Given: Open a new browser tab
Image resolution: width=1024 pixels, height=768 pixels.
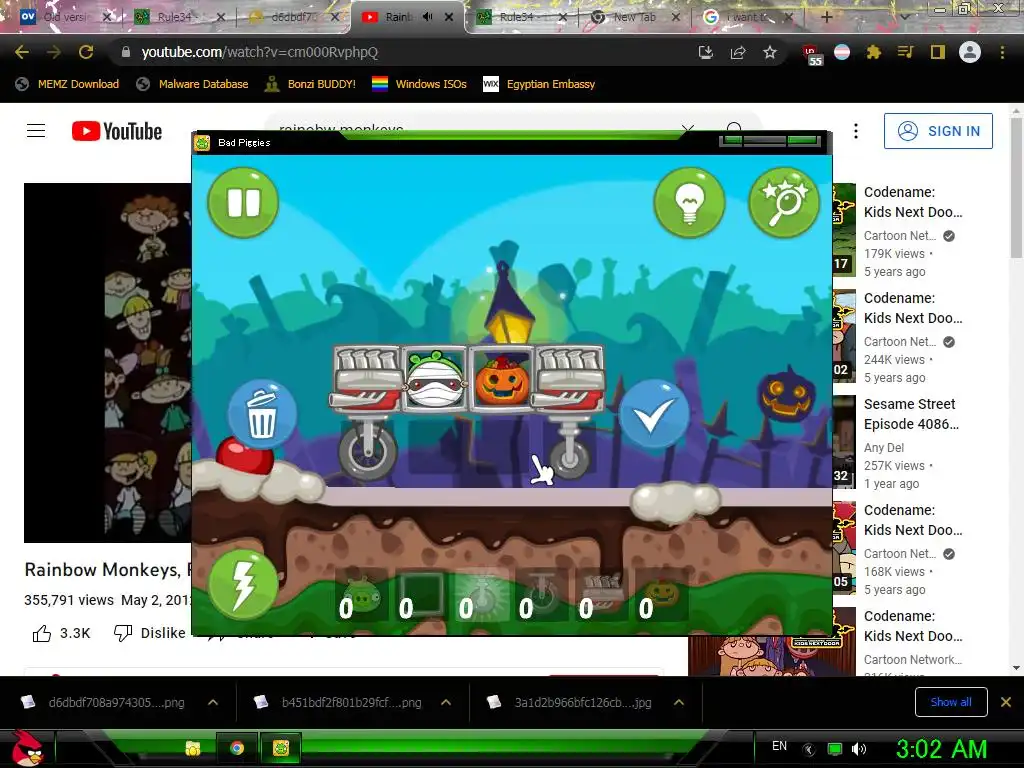Looking at the screenshot, I should [826, 17].
